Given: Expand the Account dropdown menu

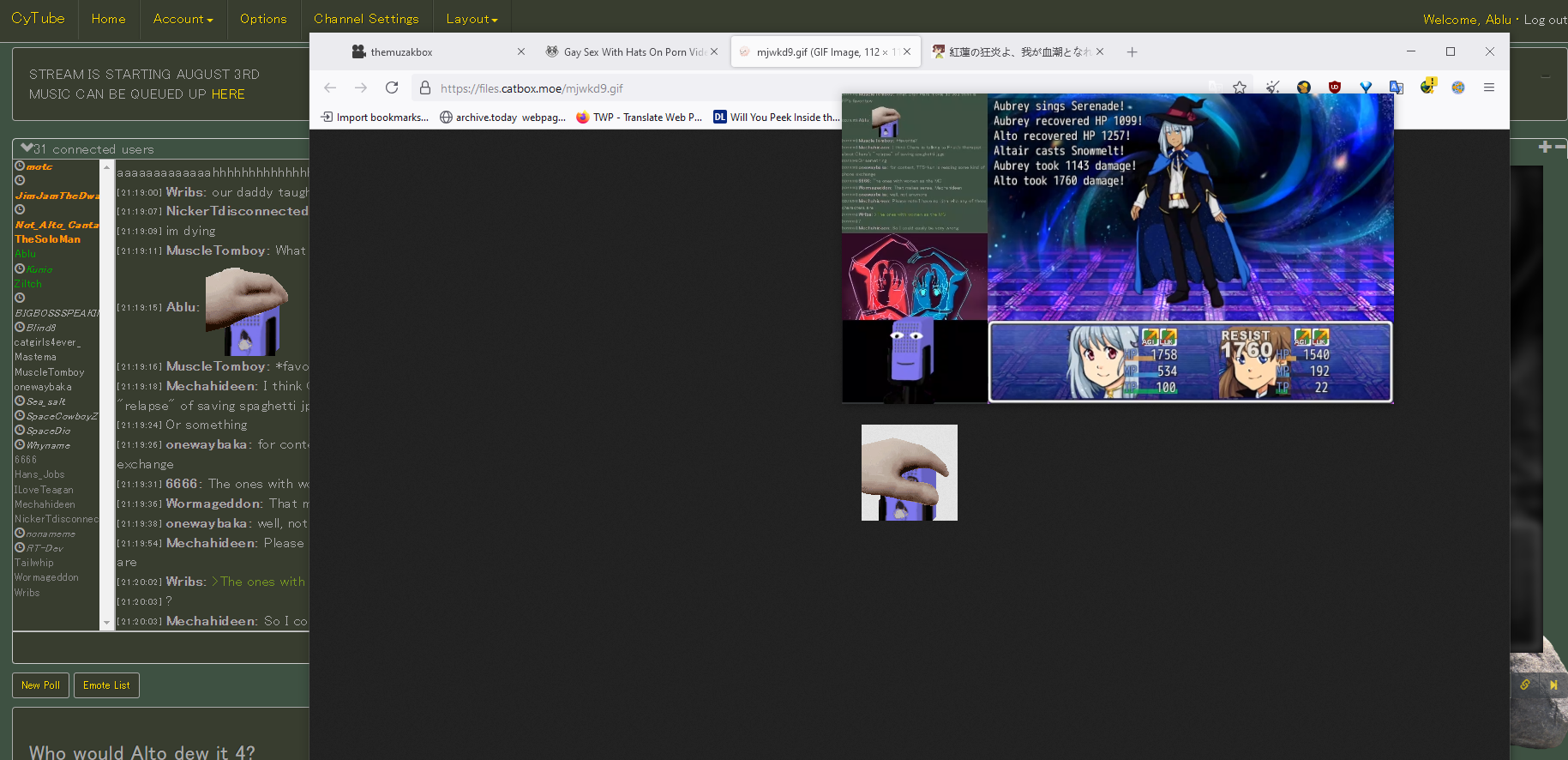Looking at the screenshot, I should (x=183, y=19).
